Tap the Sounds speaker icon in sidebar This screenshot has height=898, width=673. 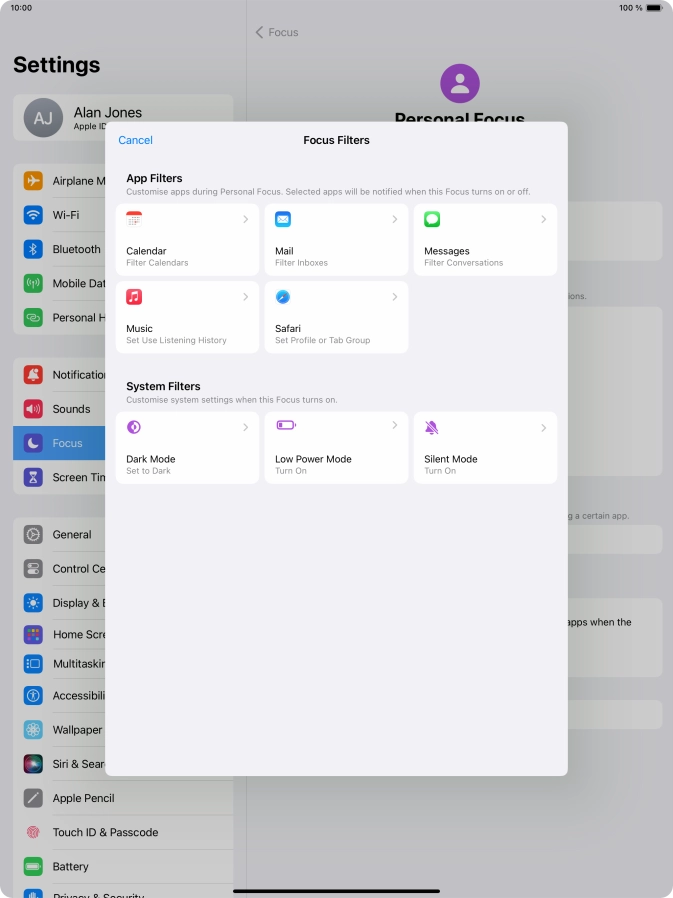click(33, 409)
